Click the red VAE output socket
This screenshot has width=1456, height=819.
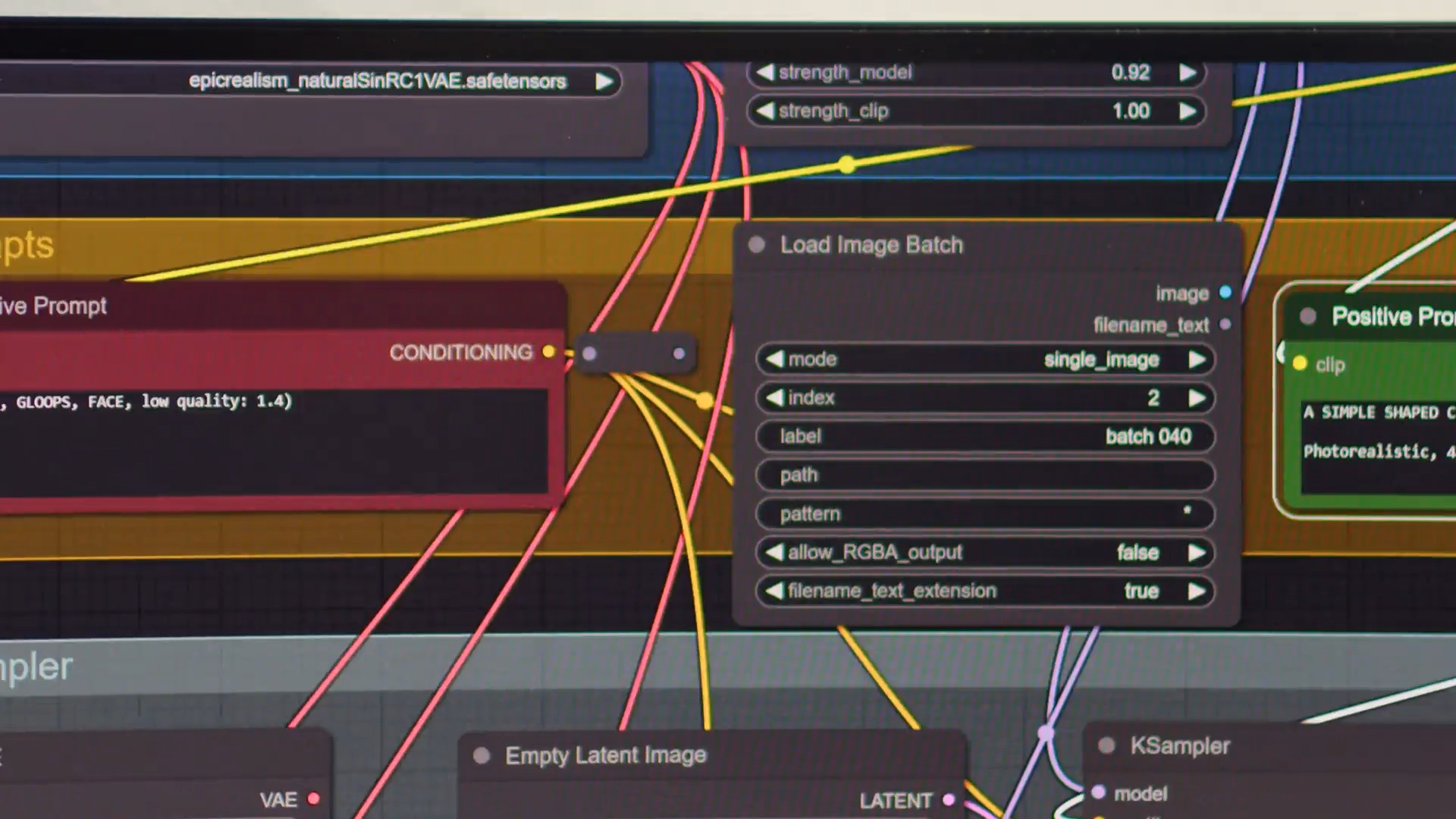[x=313, y=799]
